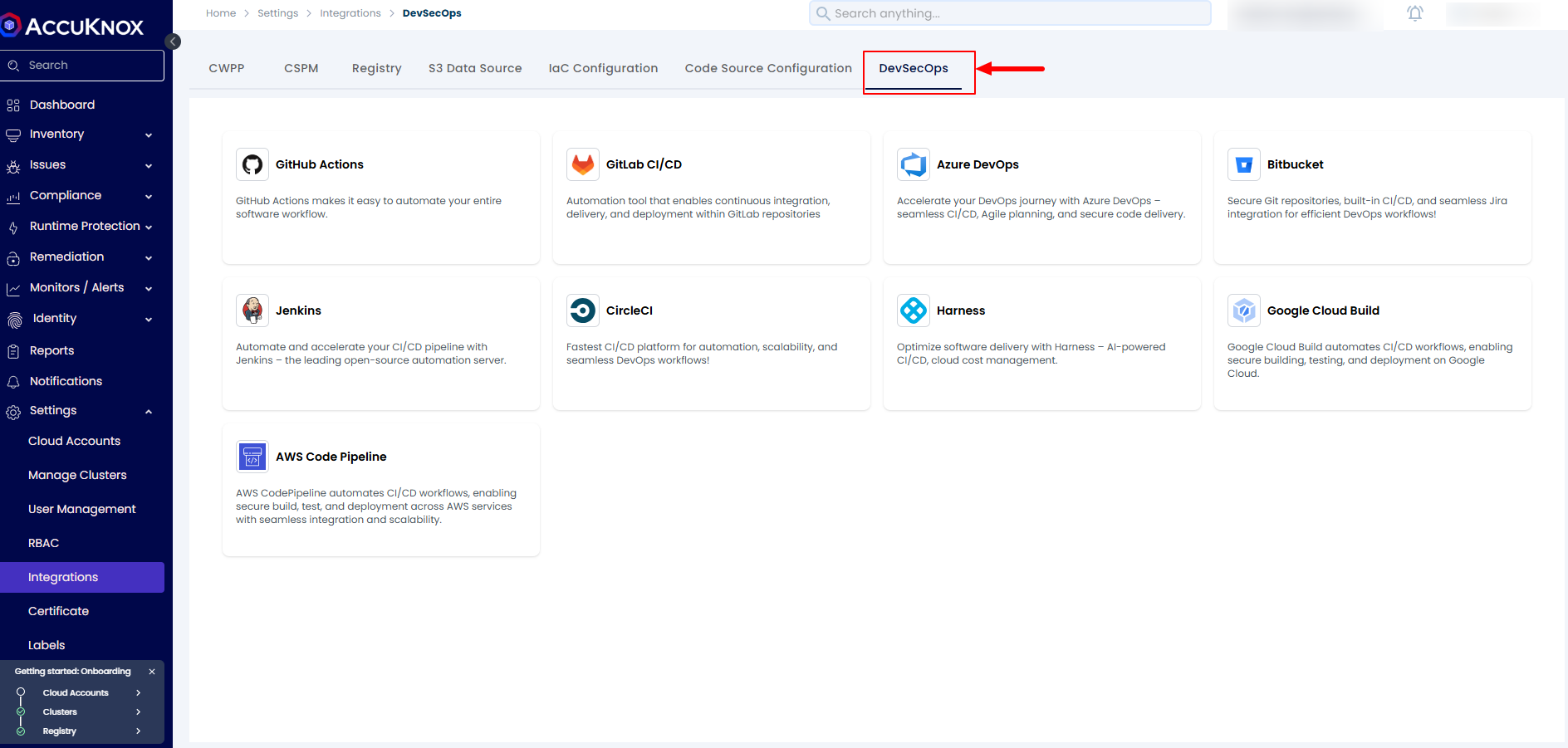Open the Code Source Configuration tab
The image size is (1568, 748).
pyautogui.click(x=768, y=68)
